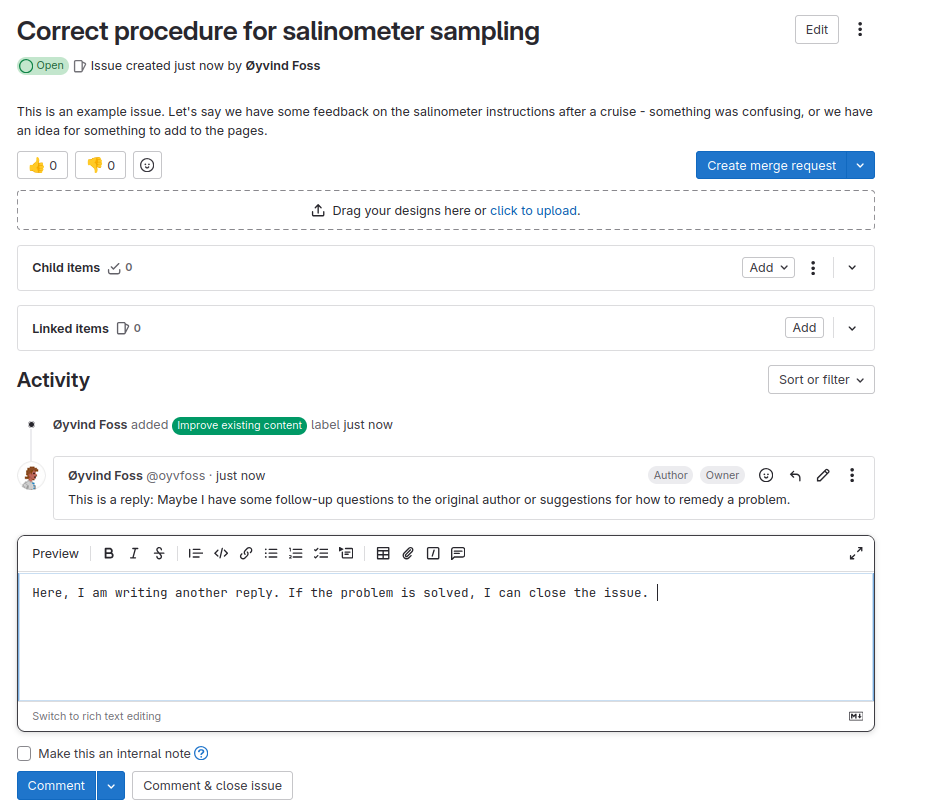Enter full screen editor mode
932x806 pixels.
point(856,553)
